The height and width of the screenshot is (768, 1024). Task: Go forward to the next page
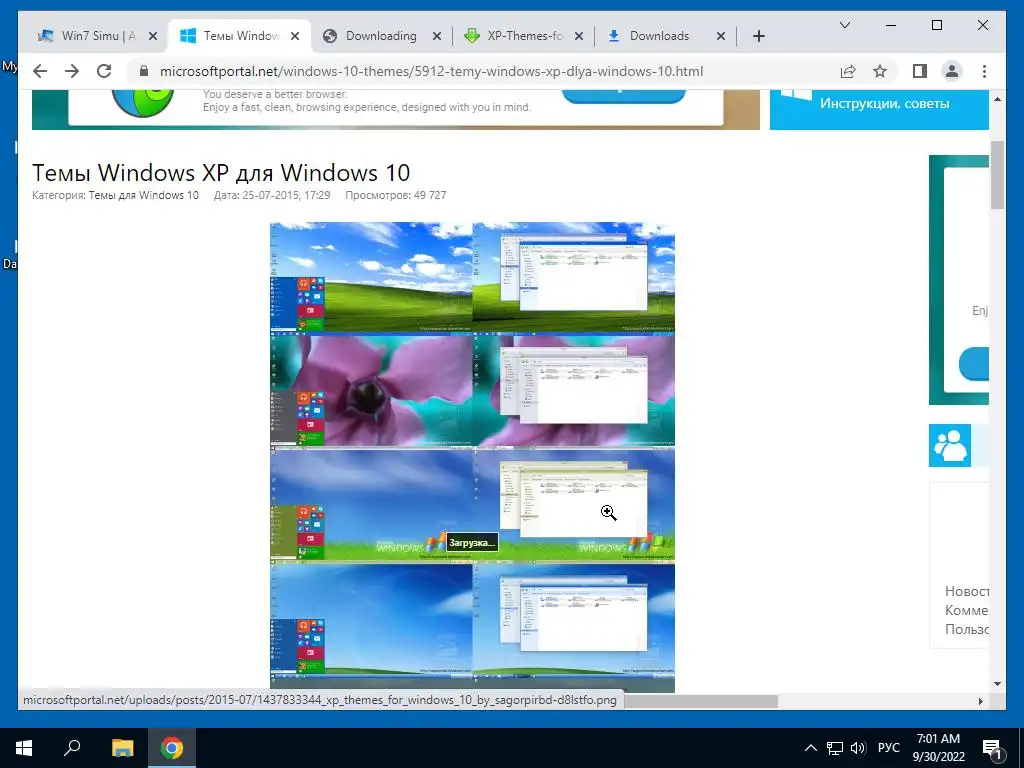click(72, 71)
